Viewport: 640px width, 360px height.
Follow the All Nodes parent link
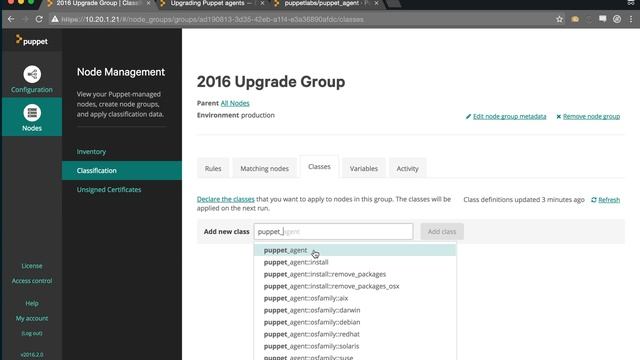[x=235, y=103]
